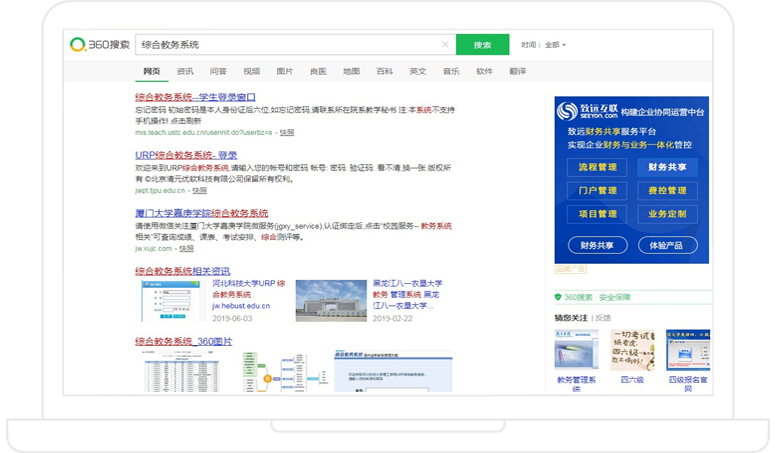Select the 网页 tab
The height and width of the screenshot is (453, 776).
point(152,71)
